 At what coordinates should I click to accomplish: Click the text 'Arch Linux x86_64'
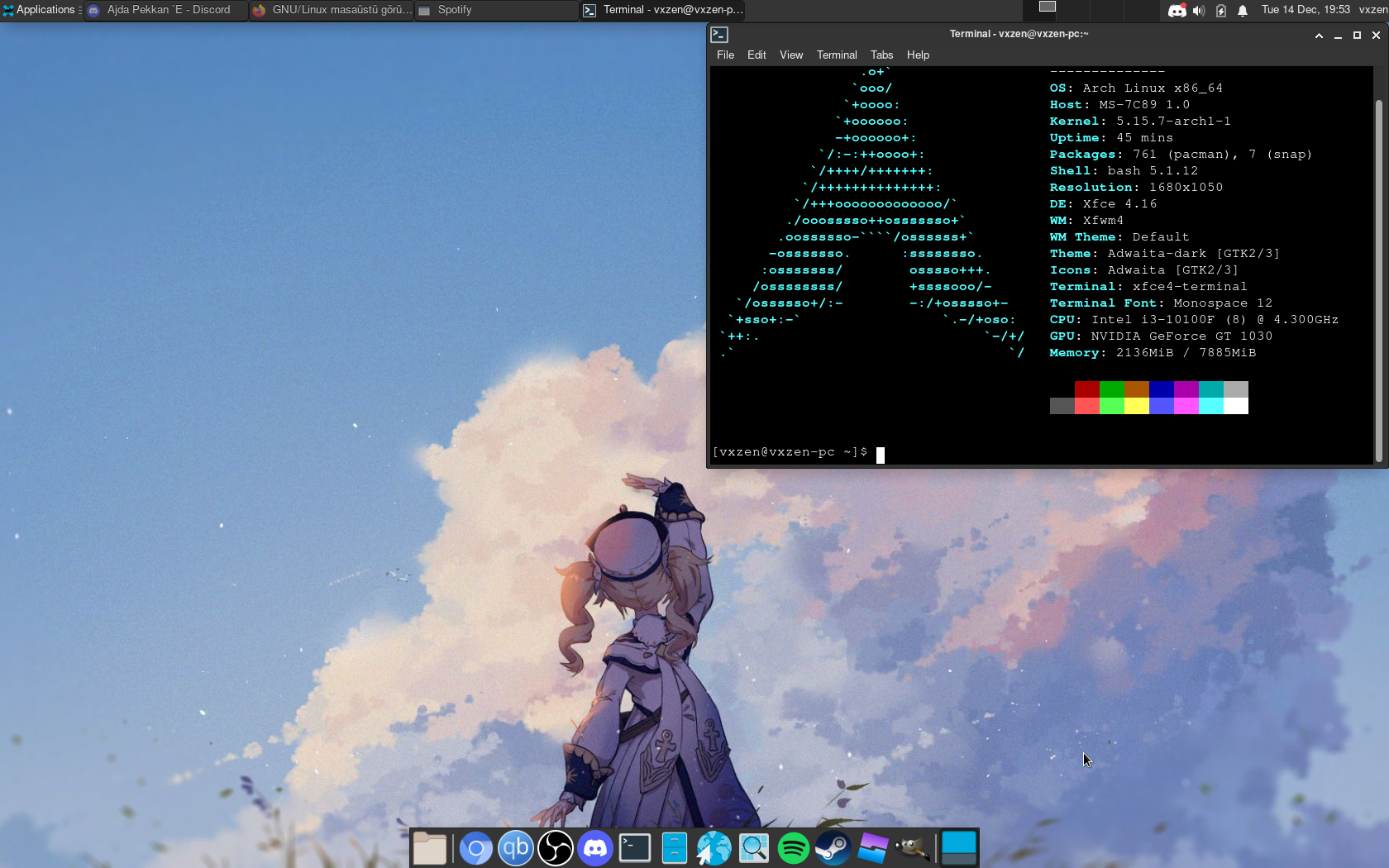(x=1153, y=88)
